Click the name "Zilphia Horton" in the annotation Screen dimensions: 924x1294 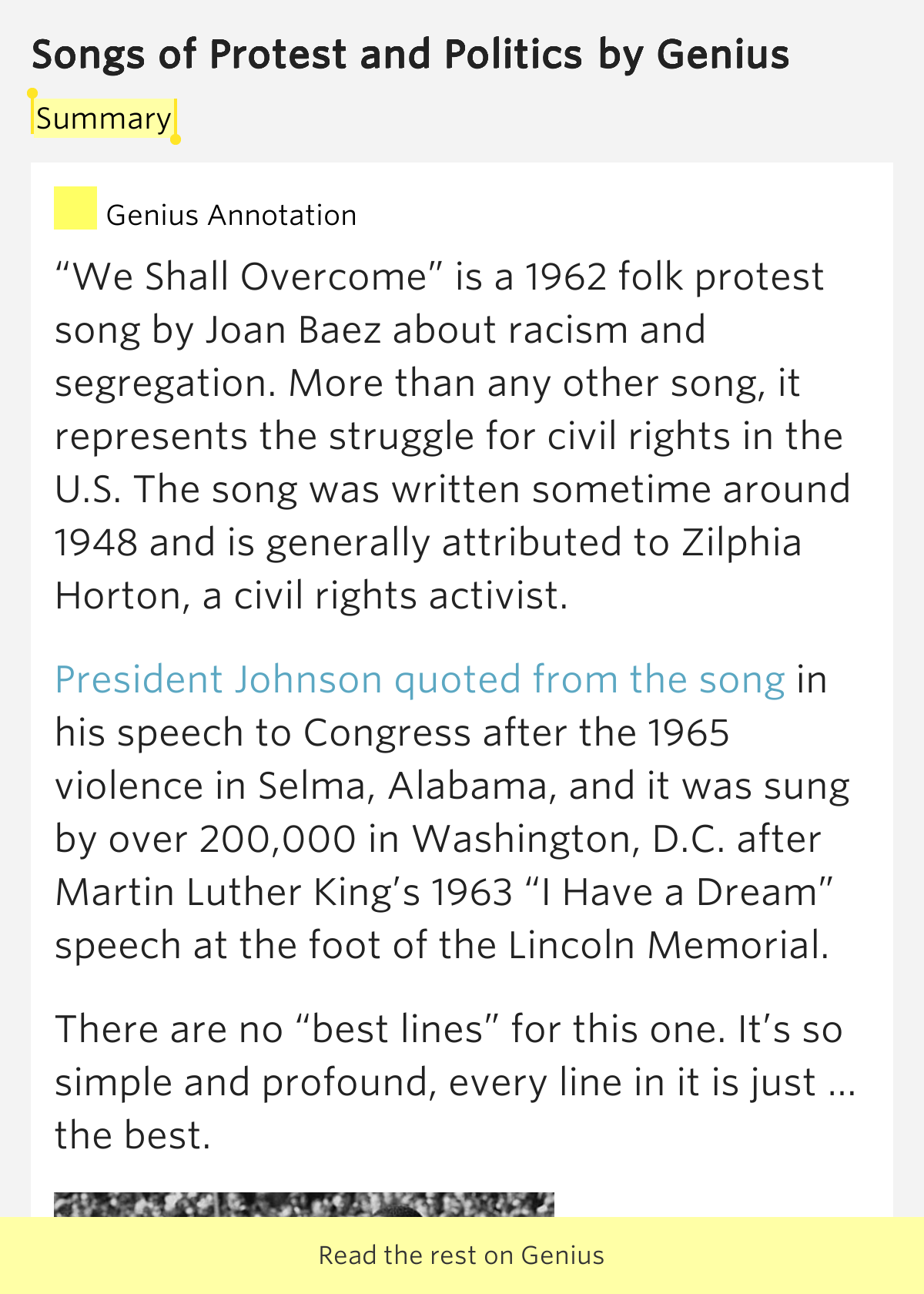(428, 569)
